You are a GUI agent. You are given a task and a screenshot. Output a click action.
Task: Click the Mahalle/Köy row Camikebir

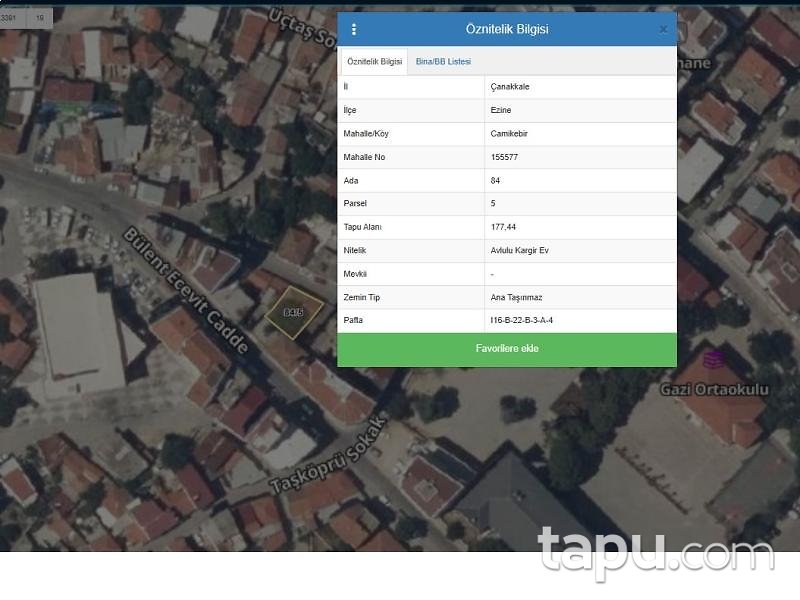[x=505, y=134]
